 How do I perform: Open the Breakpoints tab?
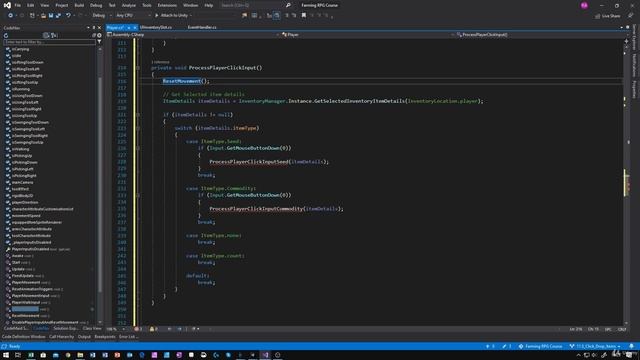105,337
